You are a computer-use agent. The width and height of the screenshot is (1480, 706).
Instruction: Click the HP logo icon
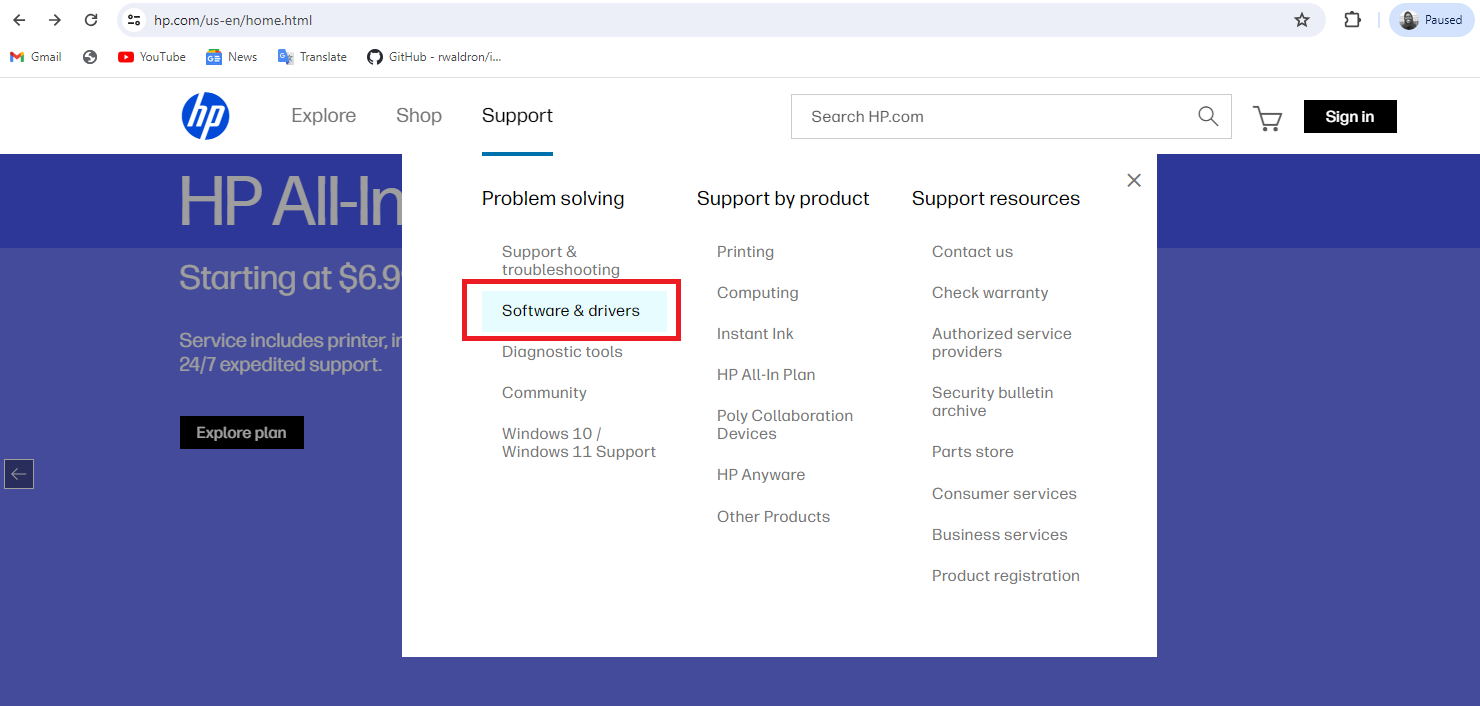pyautogui.click(x=205, y=116)
